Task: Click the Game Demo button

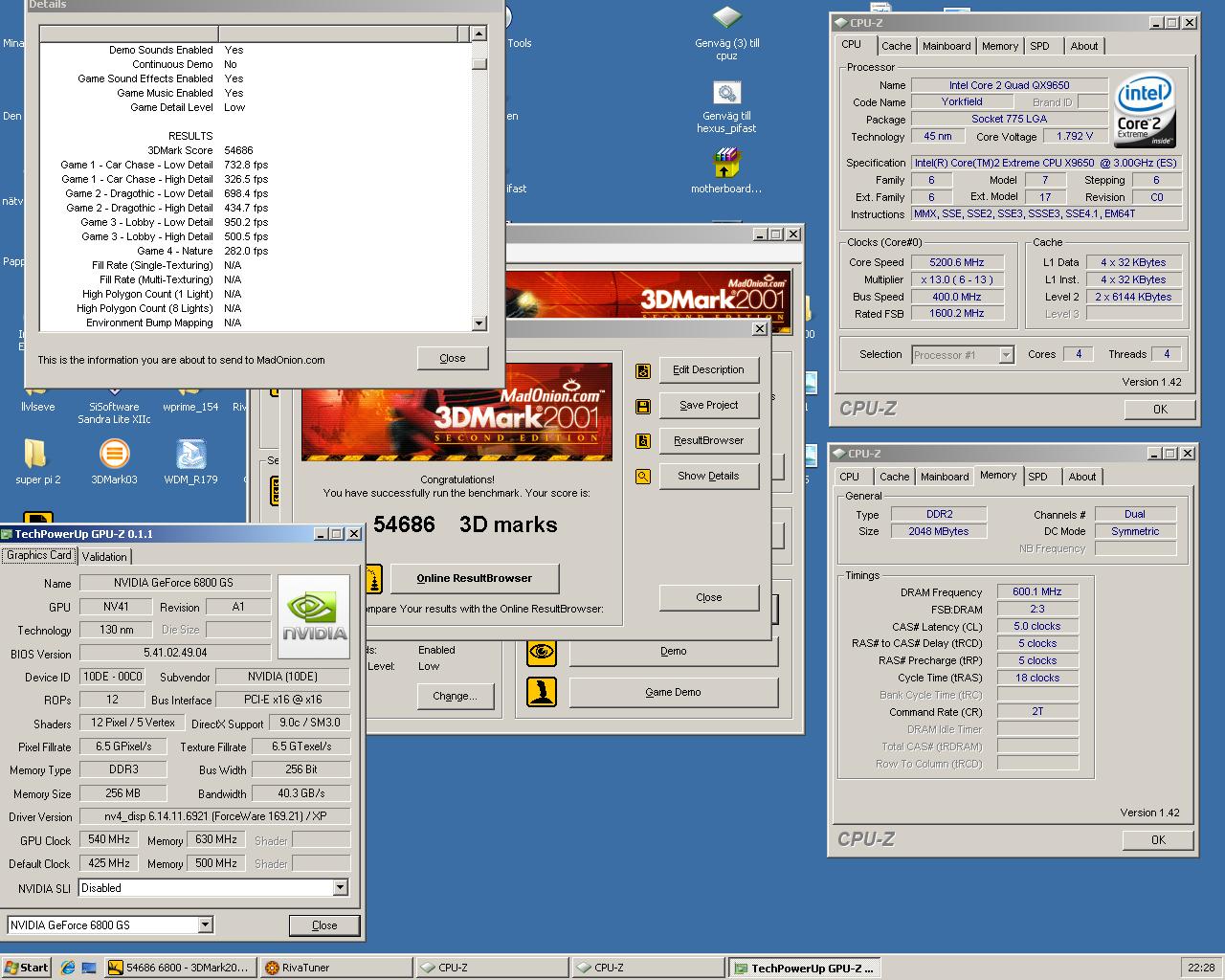Action: (x=673, y=692)
